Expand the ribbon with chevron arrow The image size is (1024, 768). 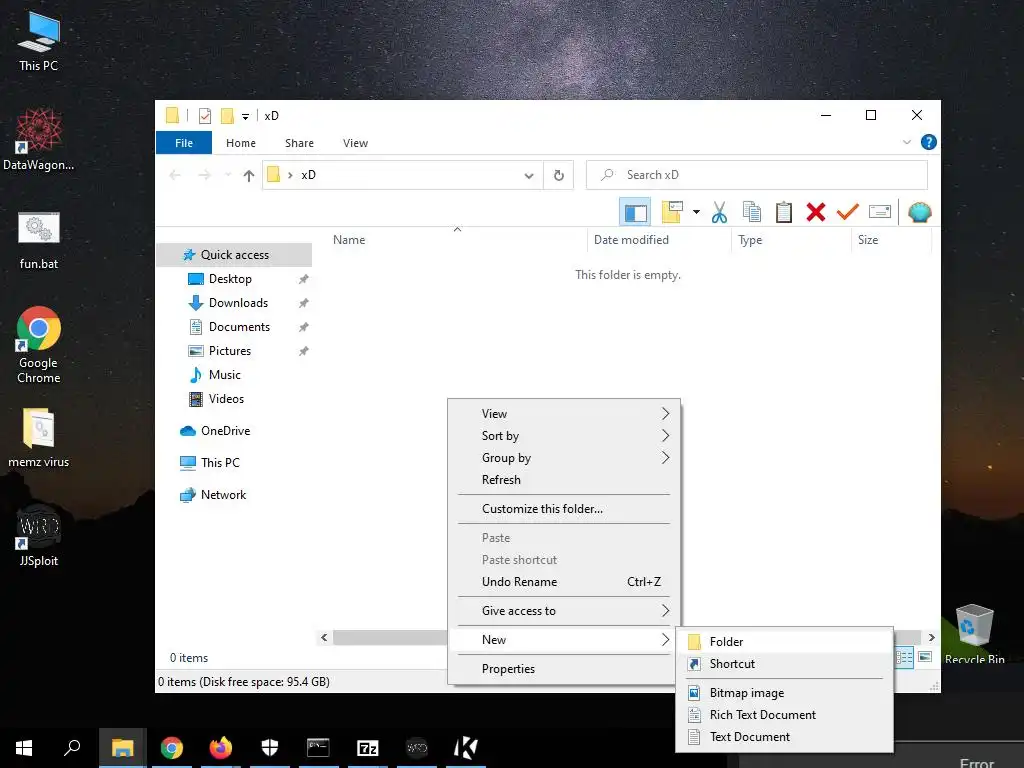click(x=906, y=142)
